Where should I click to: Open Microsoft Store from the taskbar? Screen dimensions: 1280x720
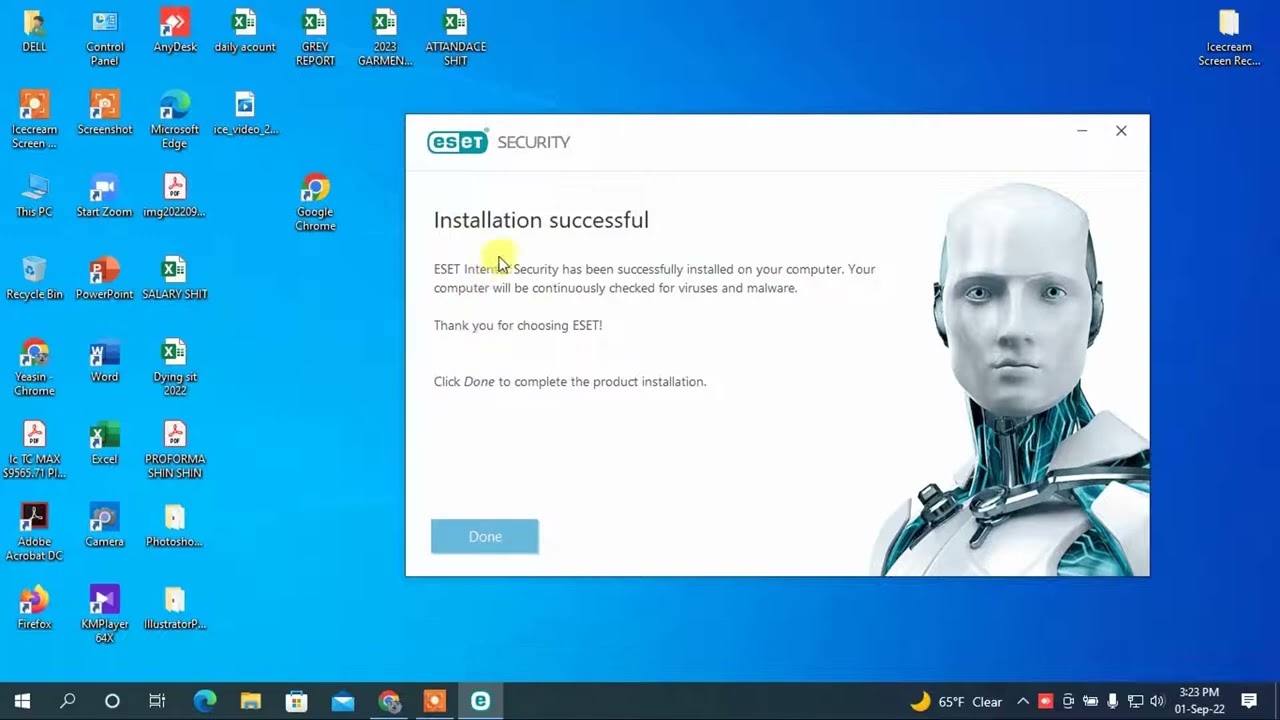click(x=297, y=701)
